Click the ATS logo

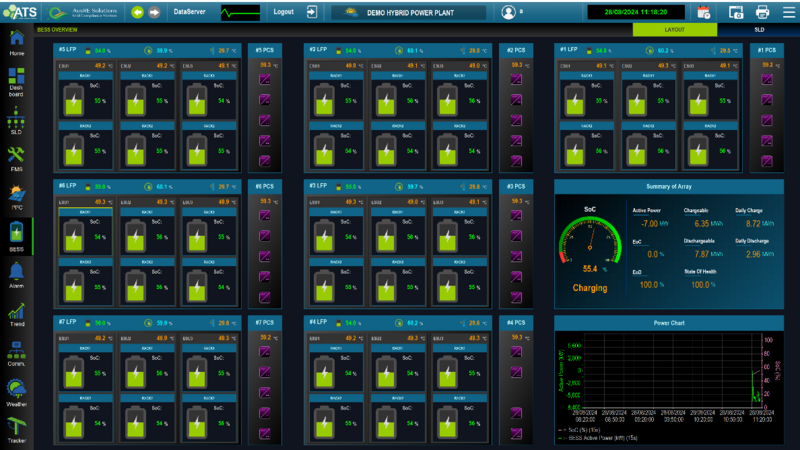click(x=20, y=12)
